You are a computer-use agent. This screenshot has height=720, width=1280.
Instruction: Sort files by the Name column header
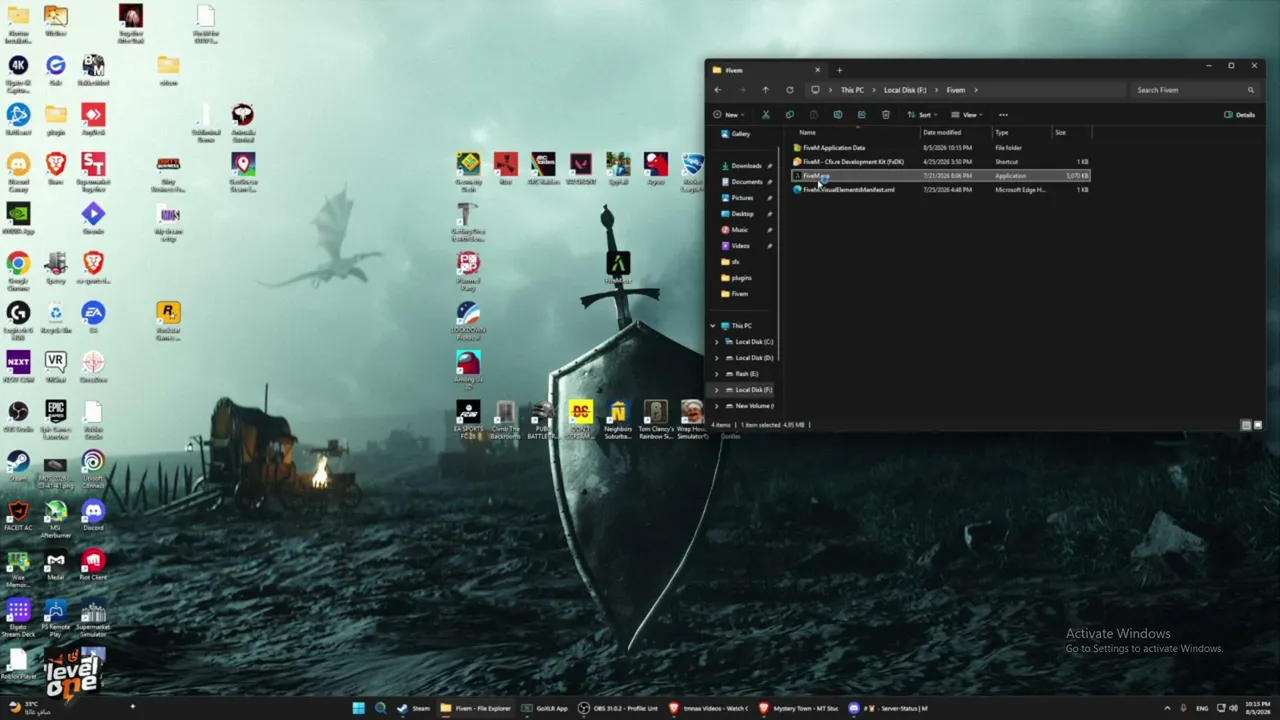pos(855,133)
